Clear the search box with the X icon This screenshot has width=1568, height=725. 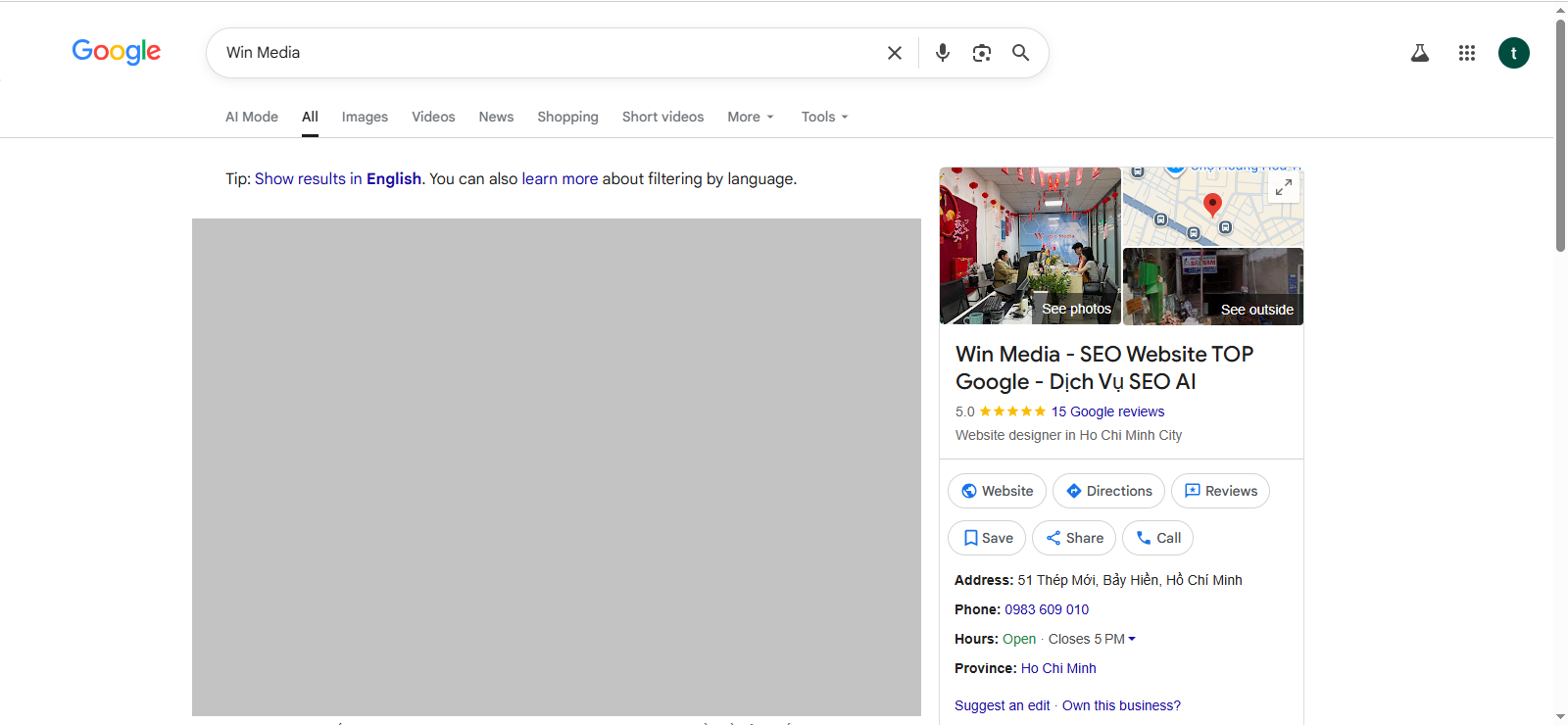894,53
